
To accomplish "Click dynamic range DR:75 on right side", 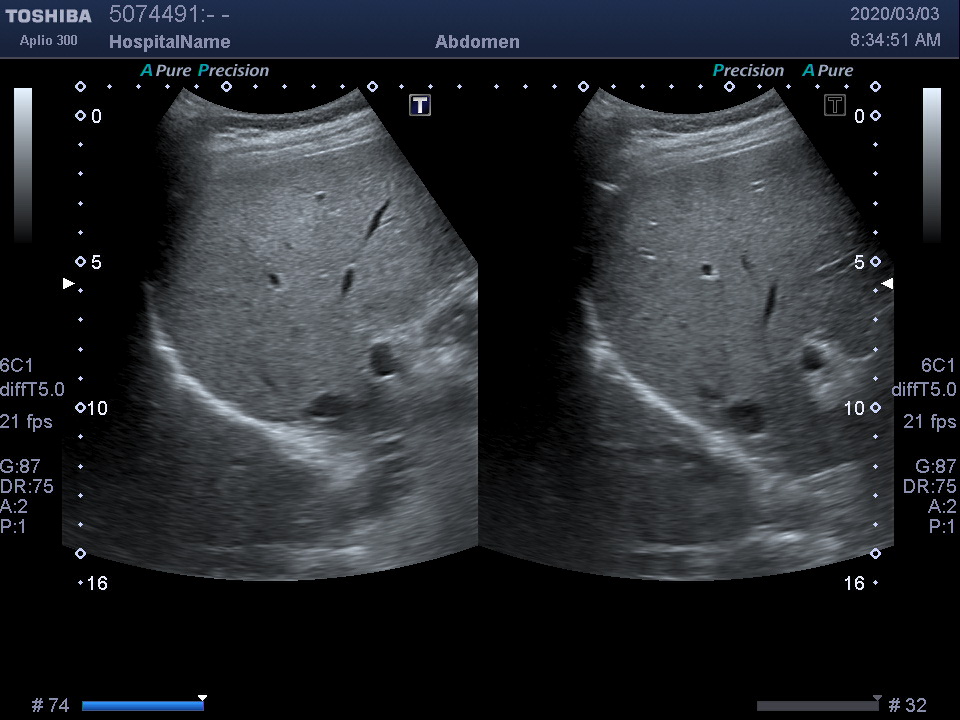I will coord(929,486).
